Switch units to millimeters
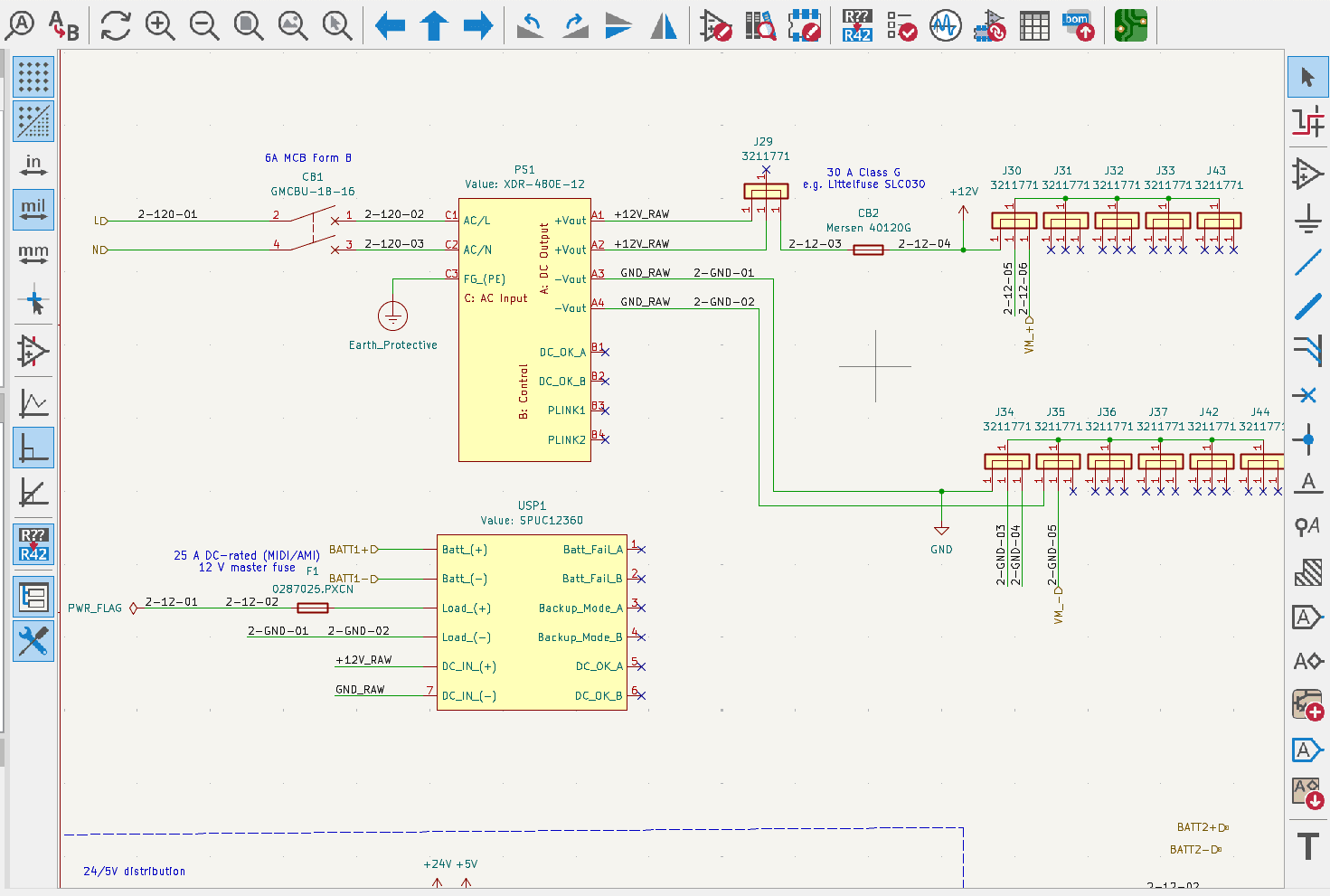This screenshot has height=896, width=1330. 33,254
